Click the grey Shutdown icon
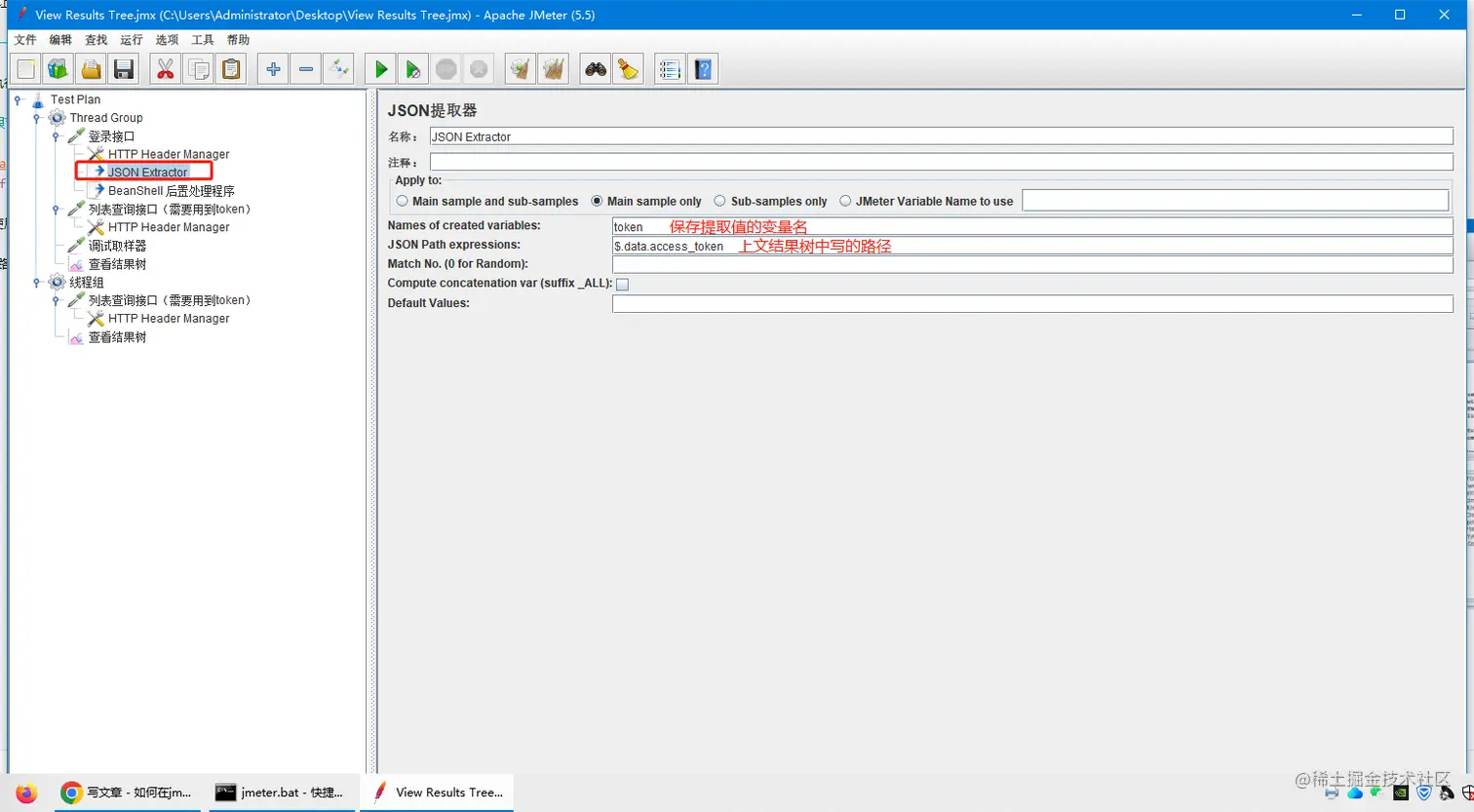Screen dimensions: 1474x812 (x=479, y=69)
